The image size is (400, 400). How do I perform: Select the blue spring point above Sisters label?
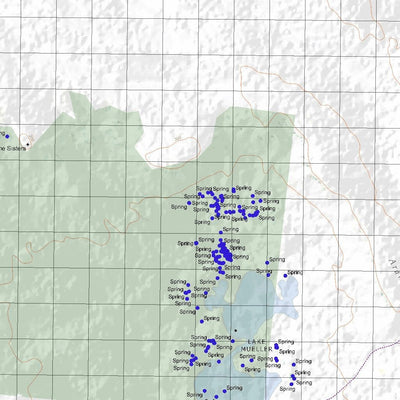click(7, 137)
